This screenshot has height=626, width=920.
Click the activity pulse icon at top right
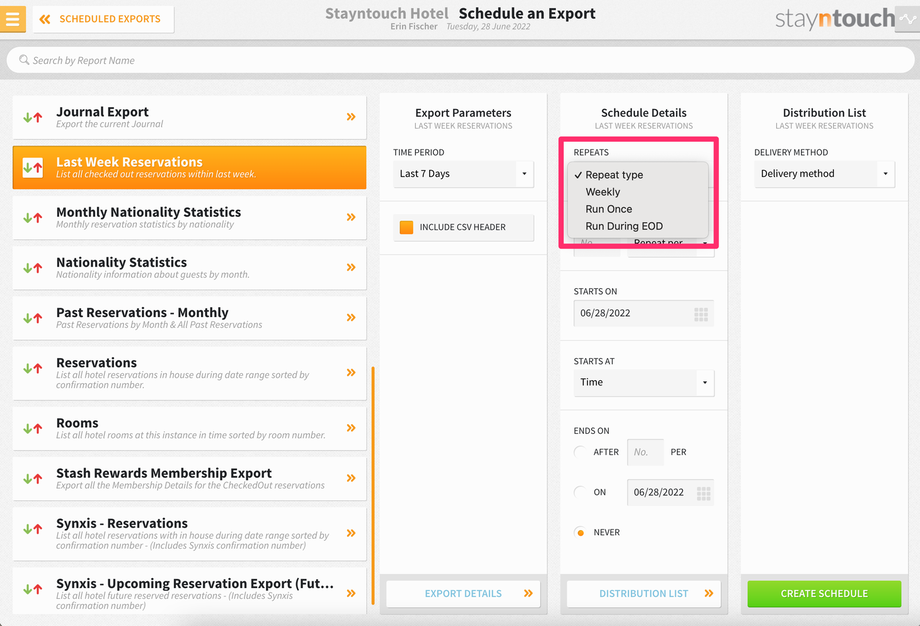[908, 19]
